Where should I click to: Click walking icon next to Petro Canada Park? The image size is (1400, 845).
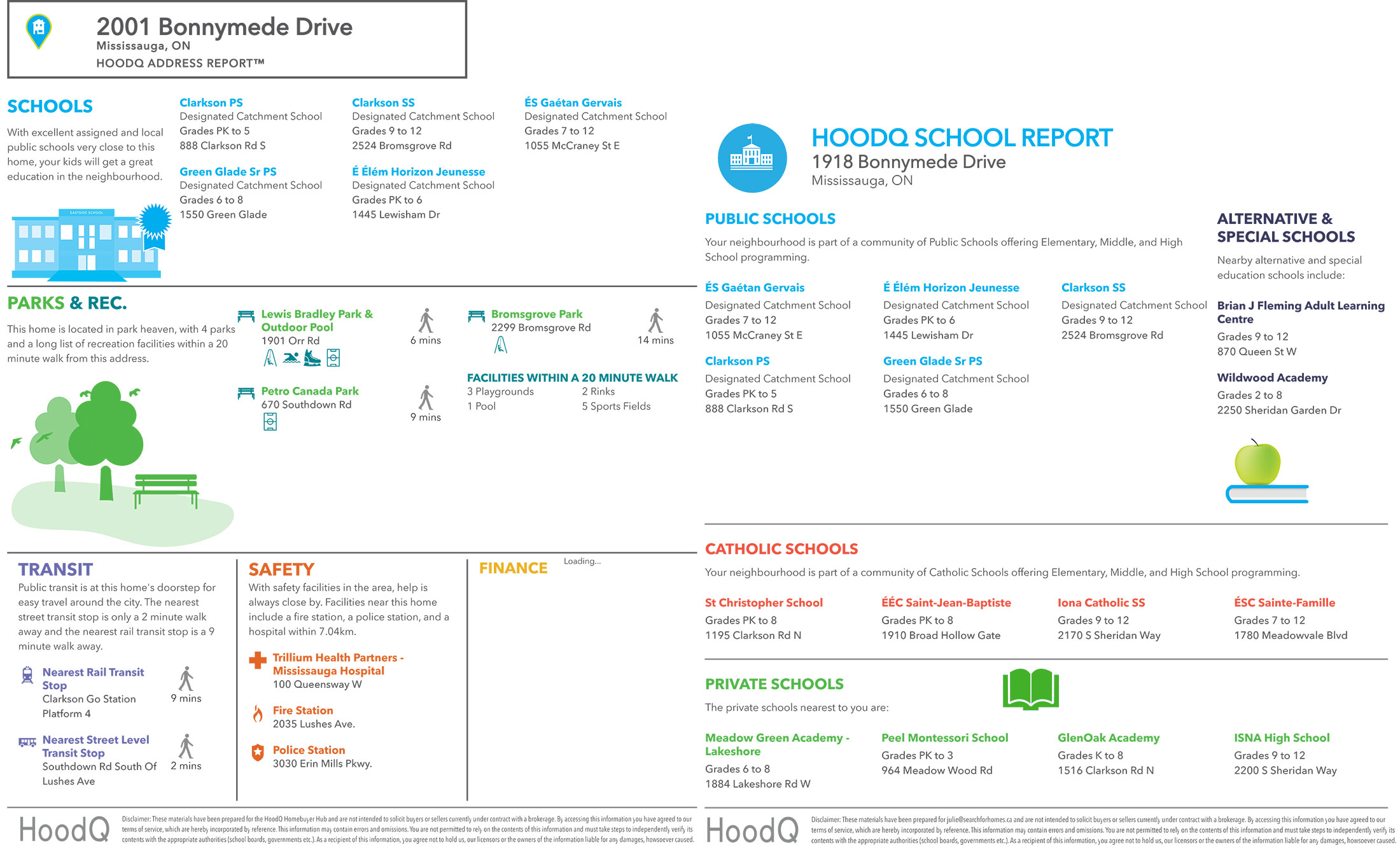tap(426, 397)
